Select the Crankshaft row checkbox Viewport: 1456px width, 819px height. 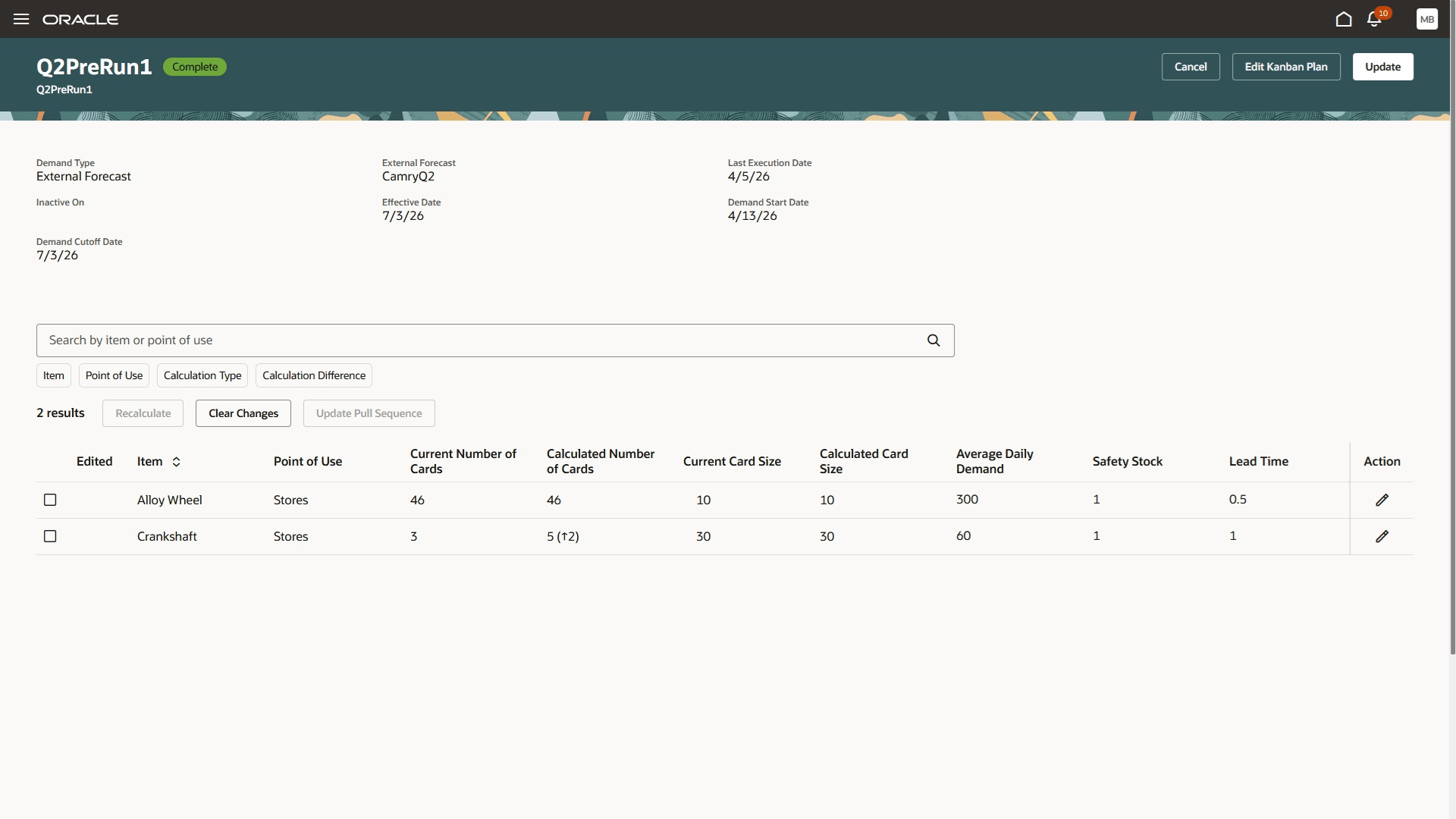[x=50, y=536]
